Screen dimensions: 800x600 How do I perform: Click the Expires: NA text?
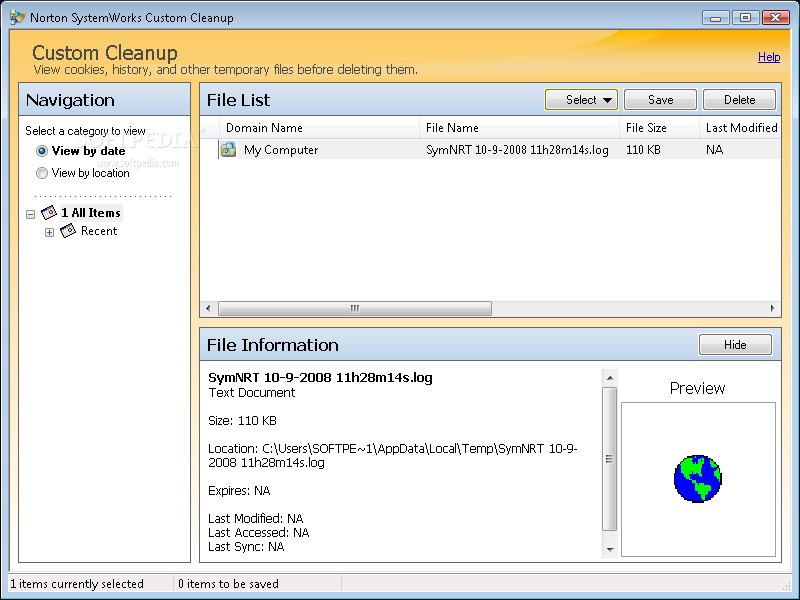[x=239, y=491]
